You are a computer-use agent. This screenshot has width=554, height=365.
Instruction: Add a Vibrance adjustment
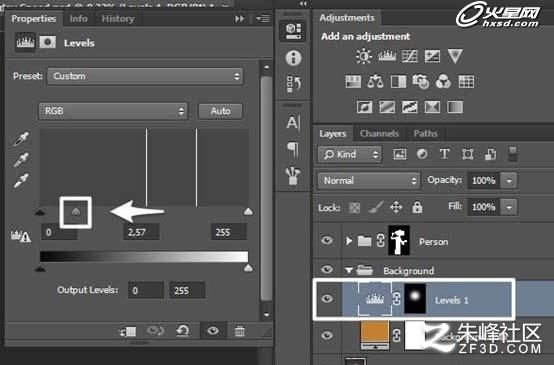(455, 56)
